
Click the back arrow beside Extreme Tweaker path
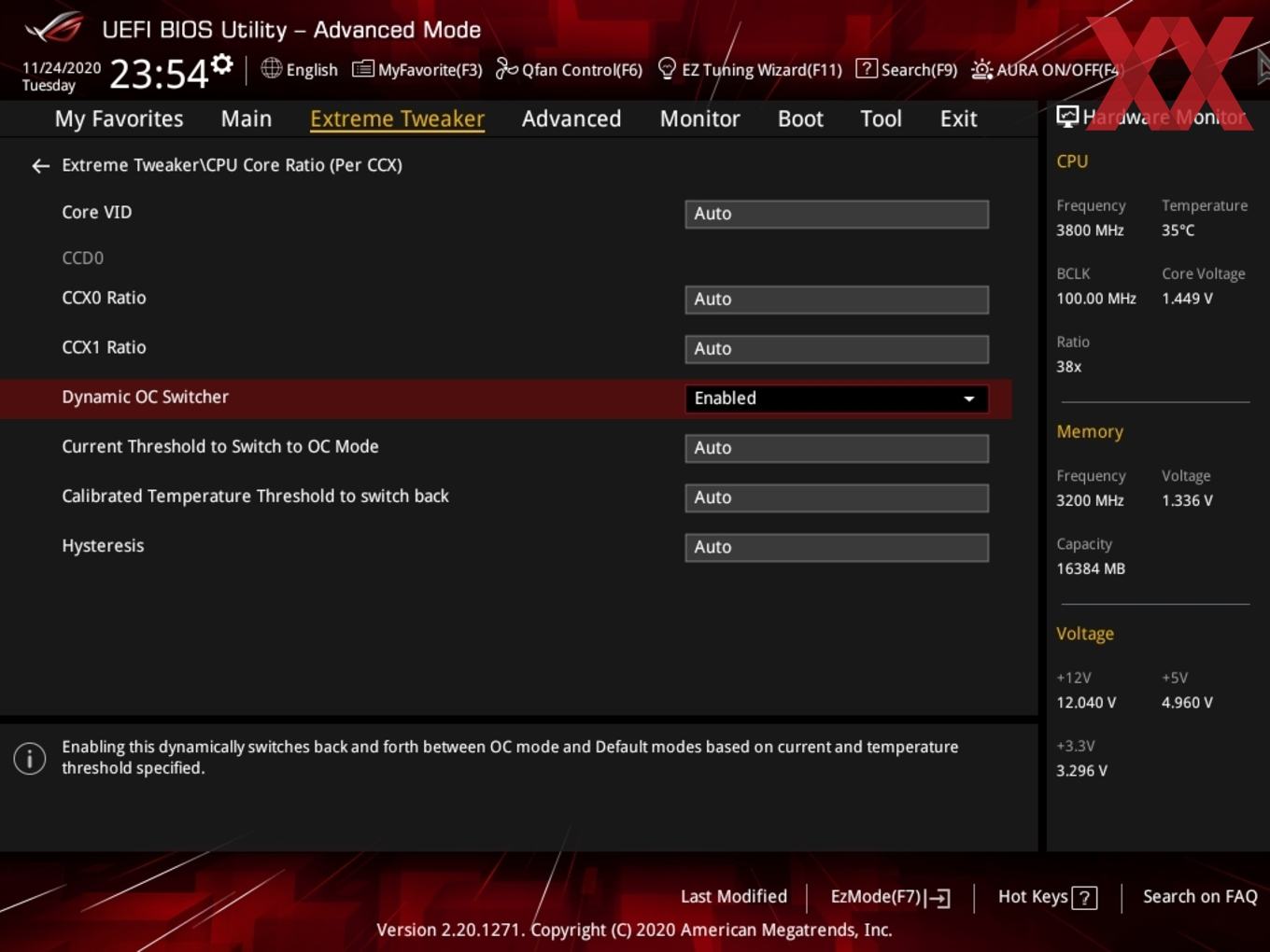click(40, 166)
